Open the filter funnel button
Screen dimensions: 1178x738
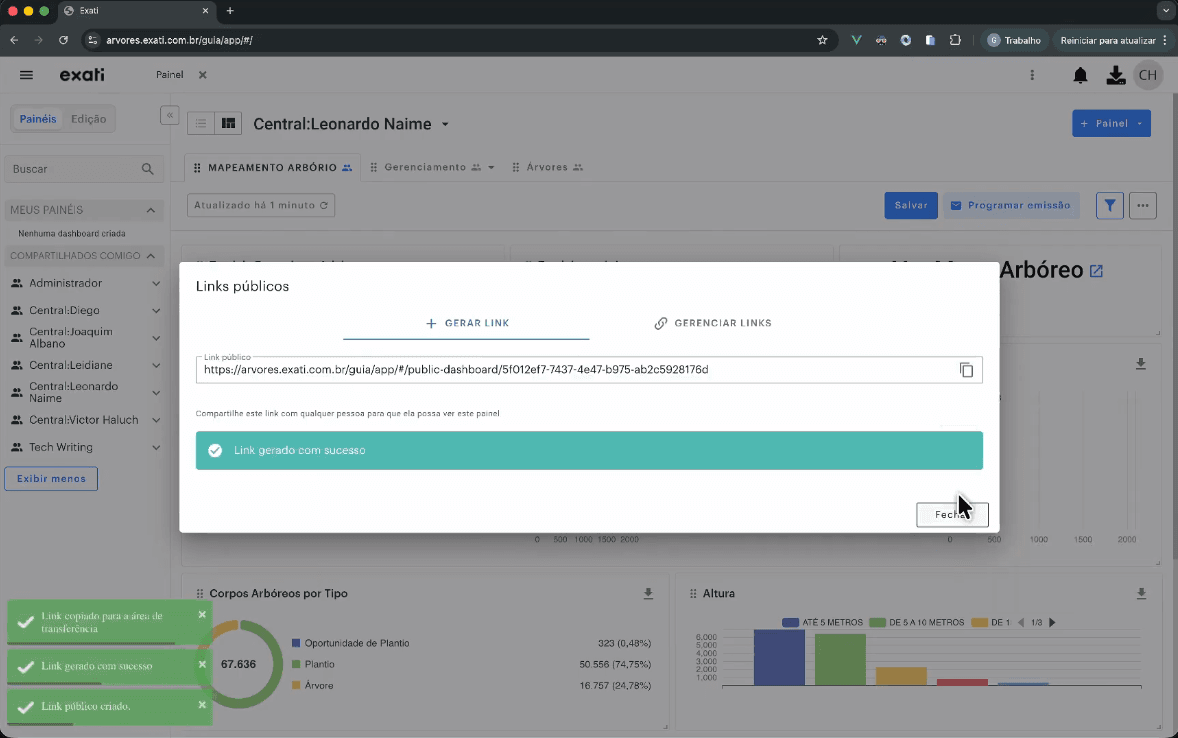point(1110,205)
